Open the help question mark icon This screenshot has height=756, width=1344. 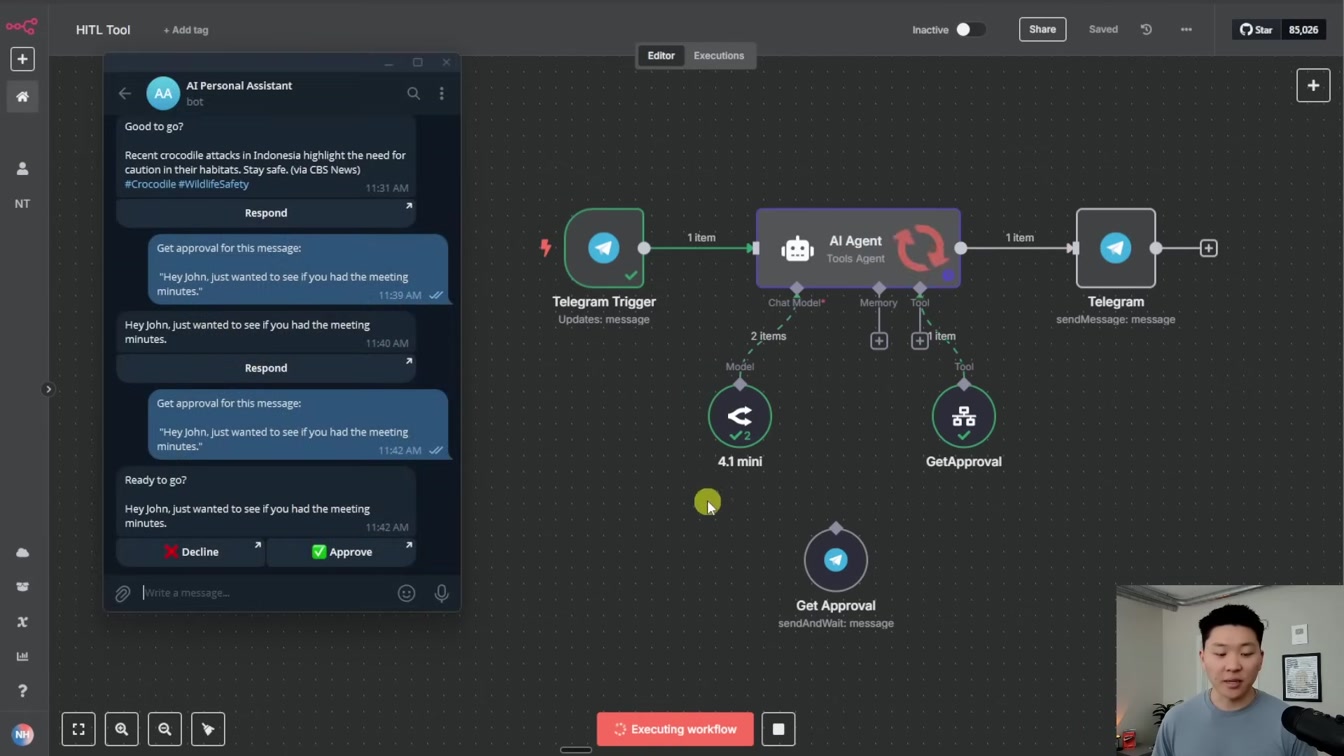coord(22,691)
